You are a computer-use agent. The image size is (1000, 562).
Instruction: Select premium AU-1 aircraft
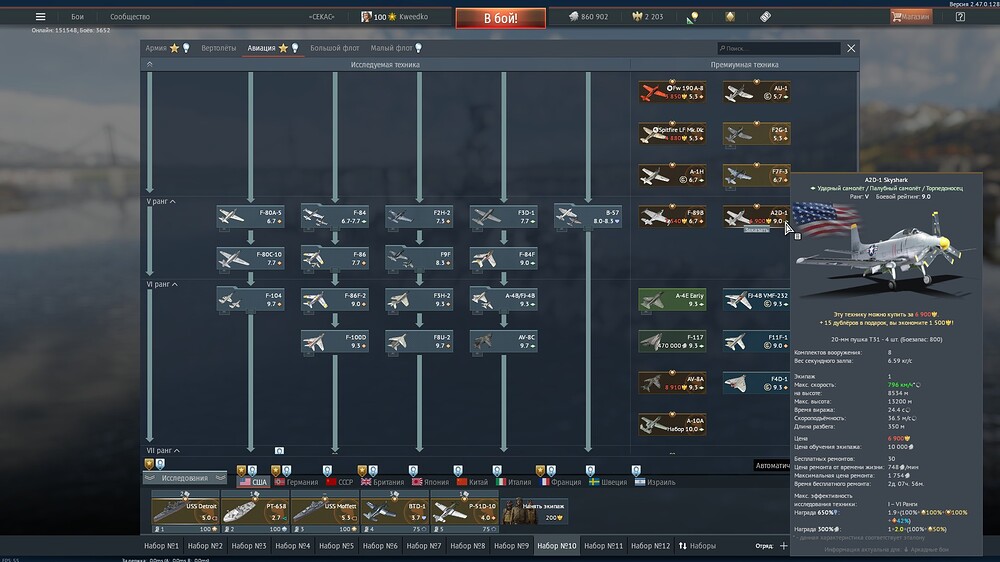756,92
